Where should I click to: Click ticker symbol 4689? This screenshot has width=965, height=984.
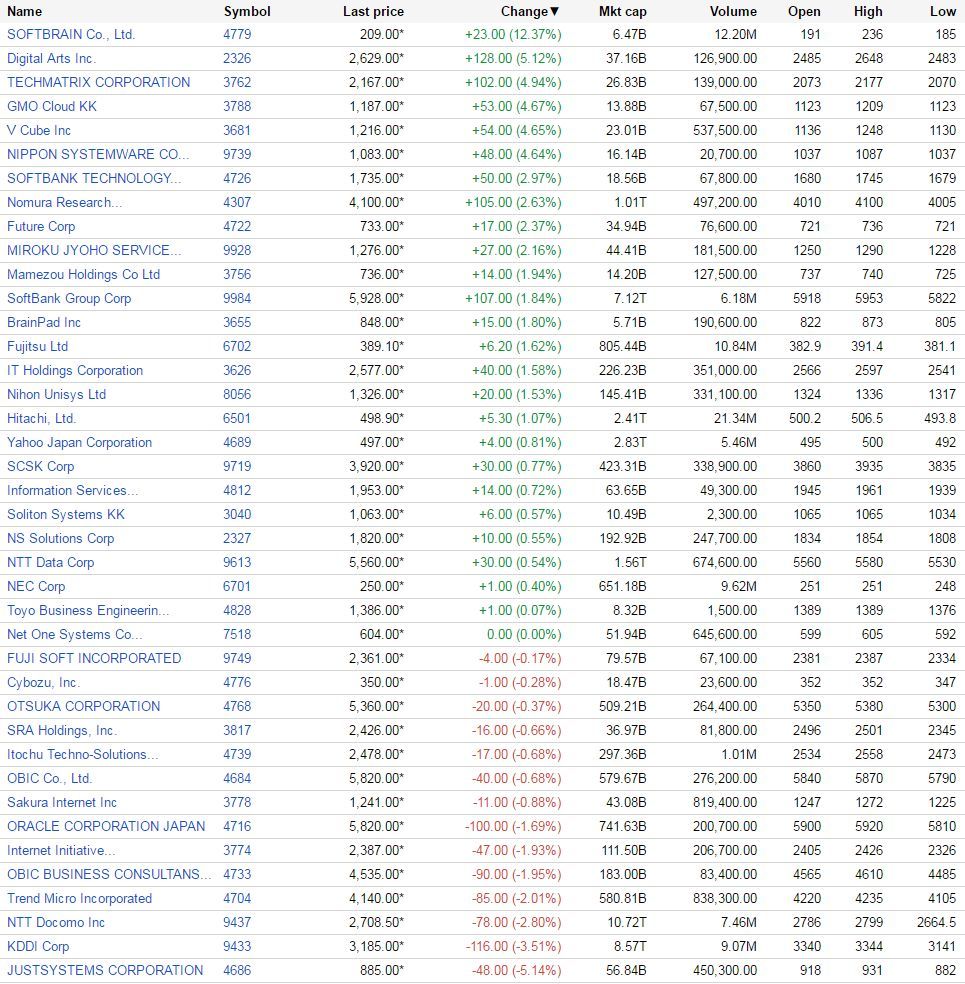[x=237, y=442]
